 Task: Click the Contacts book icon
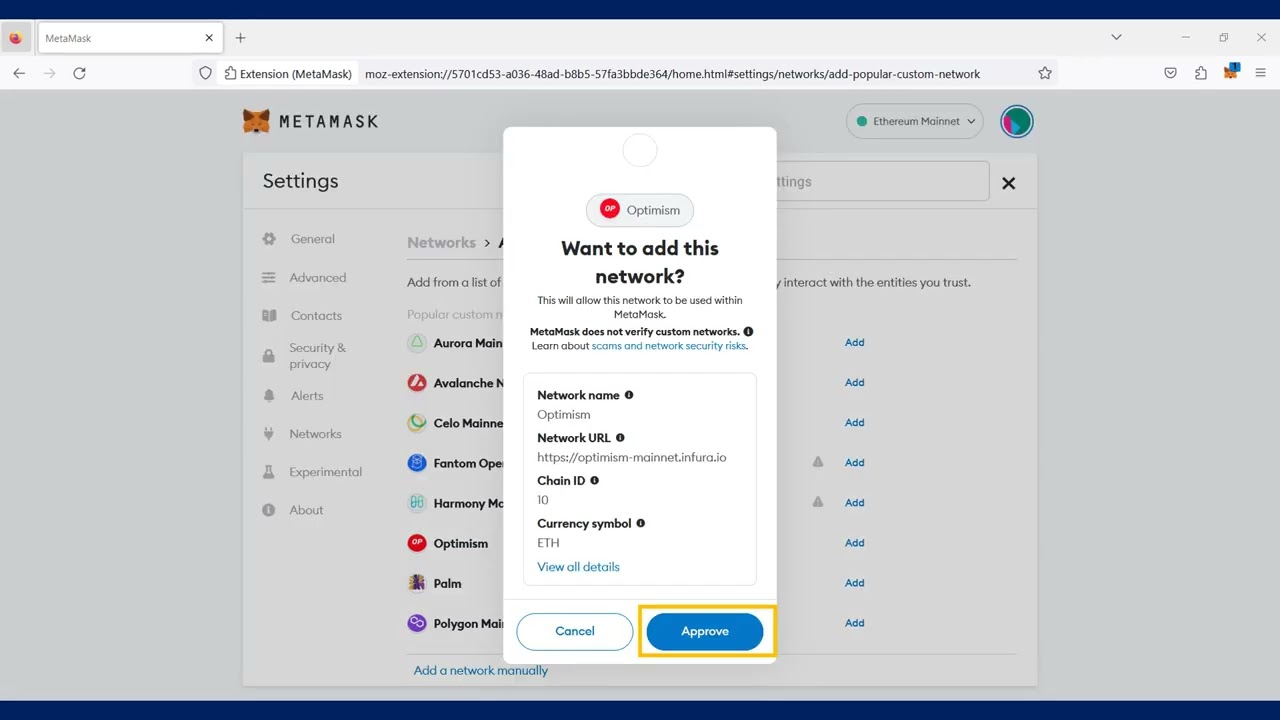coord(269,316)
